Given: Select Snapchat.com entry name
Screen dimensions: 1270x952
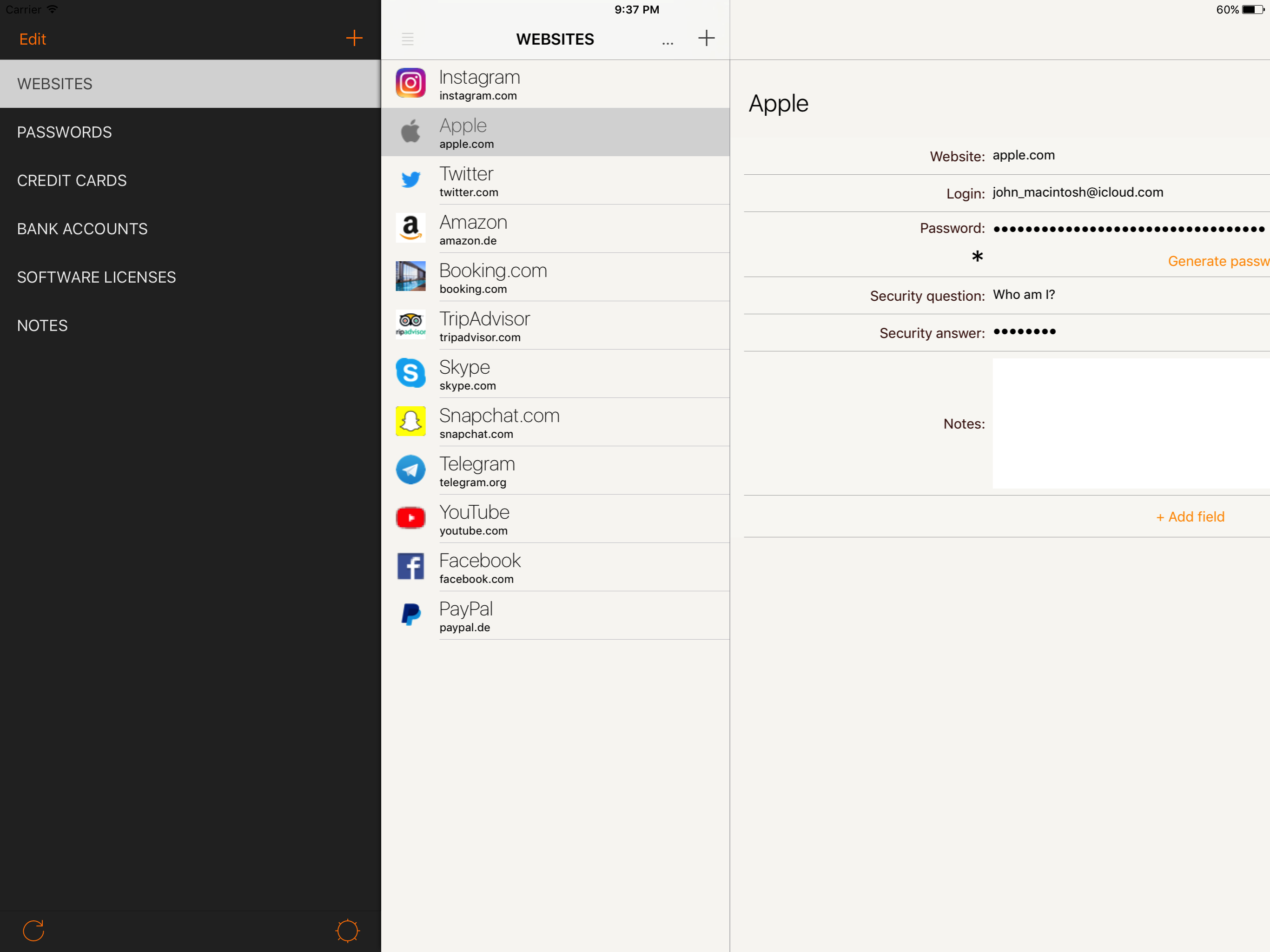Looking at the screenshot, I should pos(499,415).
